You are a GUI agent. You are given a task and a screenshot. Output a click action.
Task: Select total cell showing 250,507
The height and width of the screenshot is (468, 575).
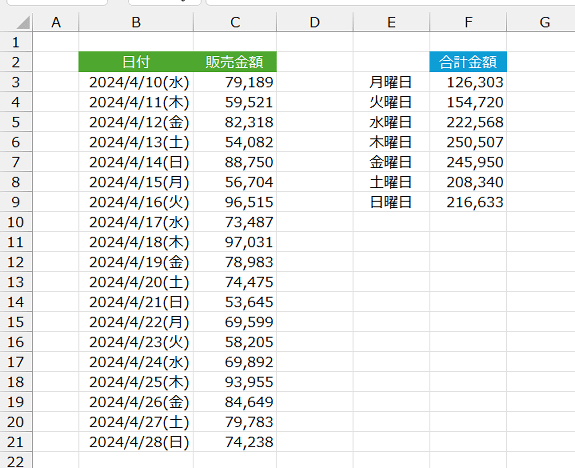tap(468, 142)
